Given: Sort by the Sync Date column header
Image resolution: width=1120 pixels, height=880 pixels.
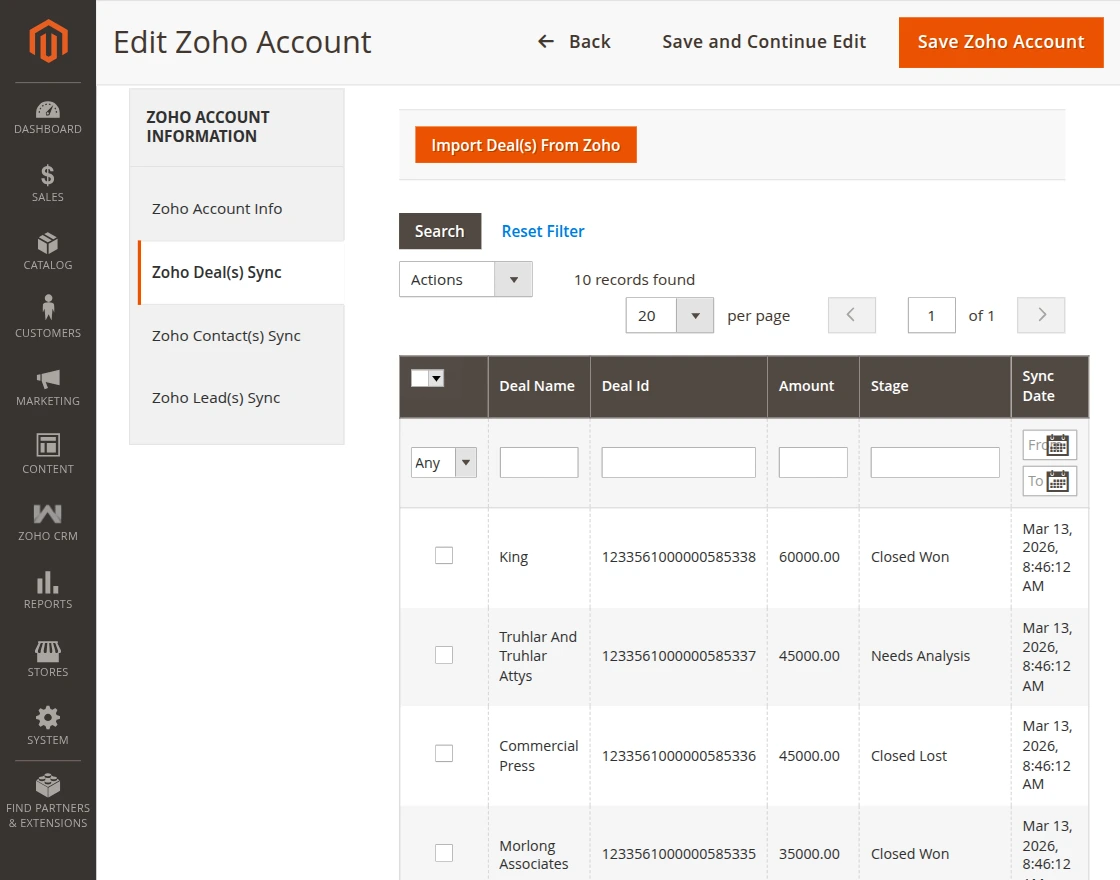Looking at the screenshot, I should [1049, 386].
